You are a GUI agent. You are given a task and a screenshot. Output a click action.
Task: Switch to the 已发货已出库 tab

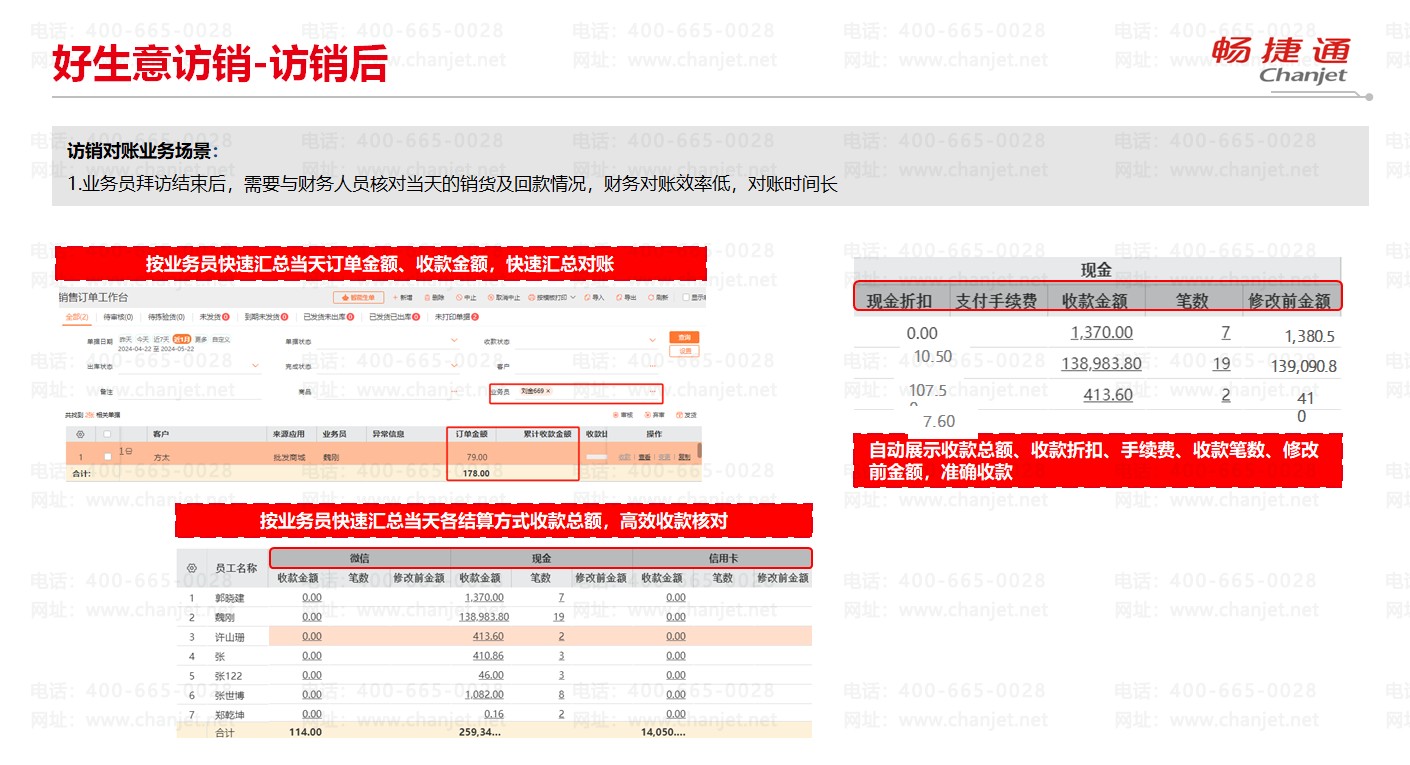394,317
